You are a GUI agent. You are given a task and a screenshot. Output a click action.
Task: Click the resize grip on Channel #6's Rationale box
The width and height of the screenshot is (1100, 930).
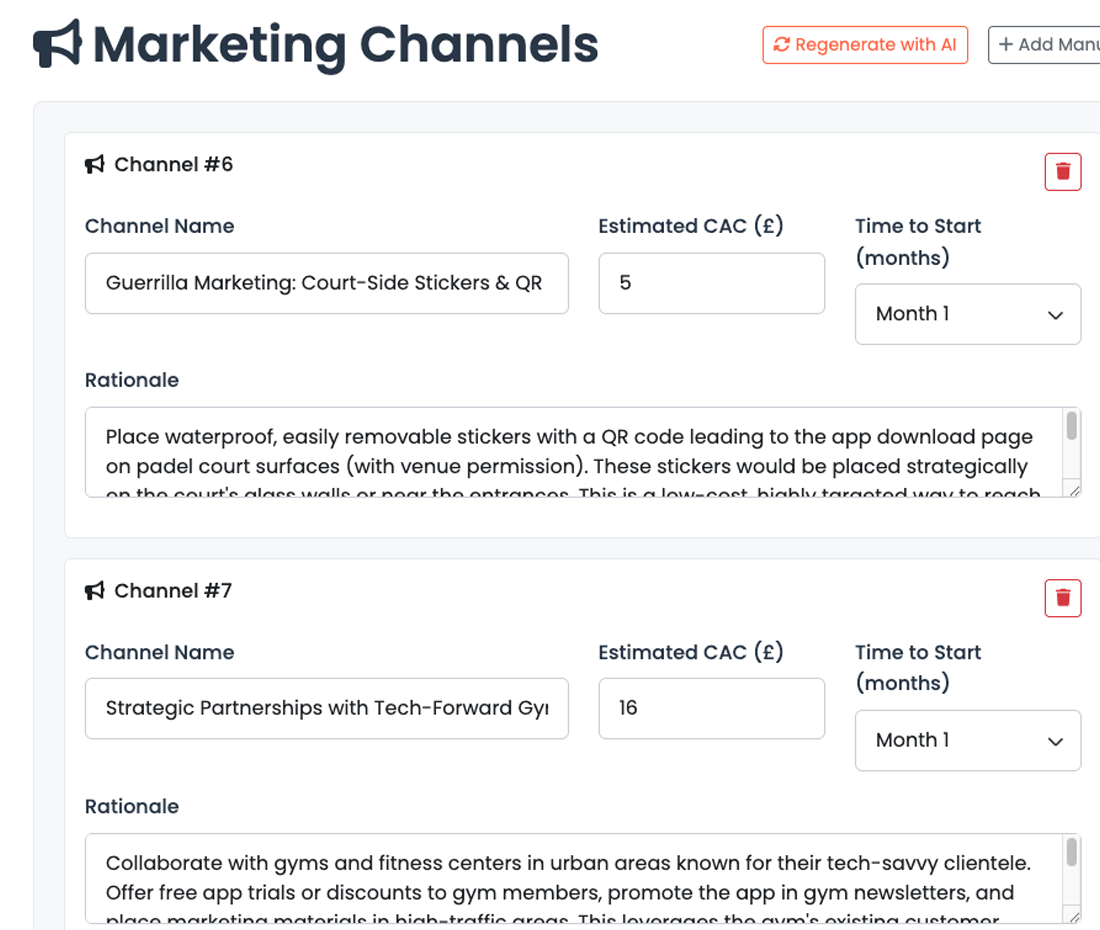[x=1073, y=490]
